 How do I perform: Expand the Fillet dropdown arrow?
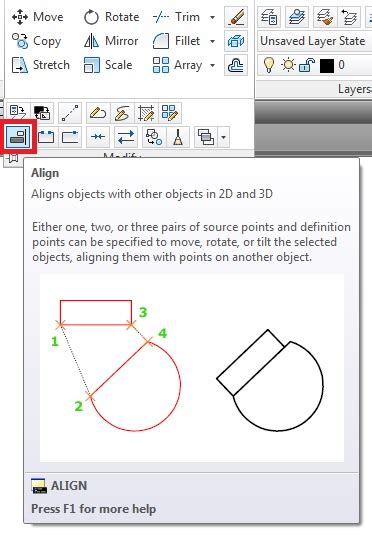213,41
